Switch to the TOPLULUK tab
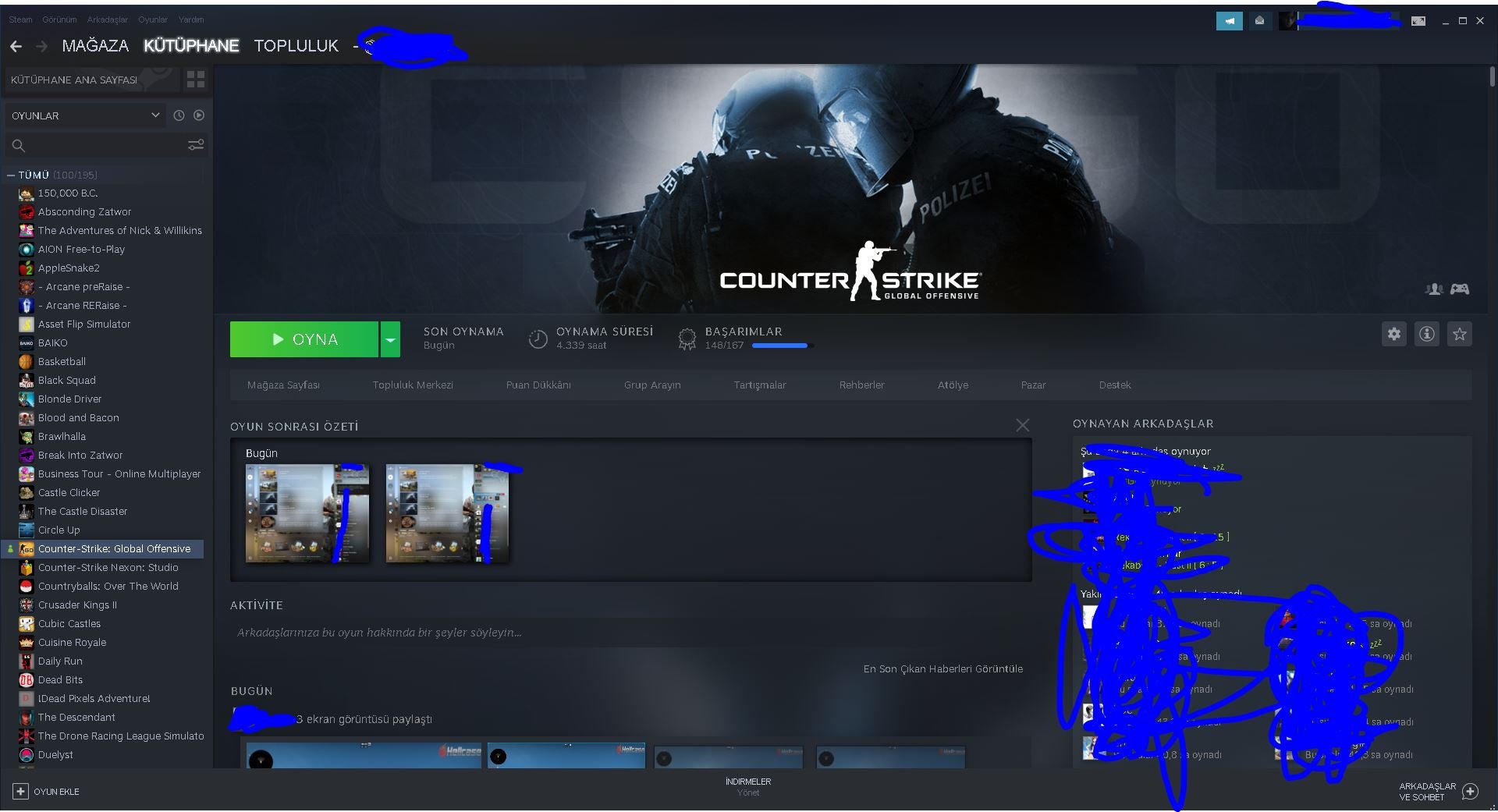1498x812 pixels. click(x=296, y=46)
